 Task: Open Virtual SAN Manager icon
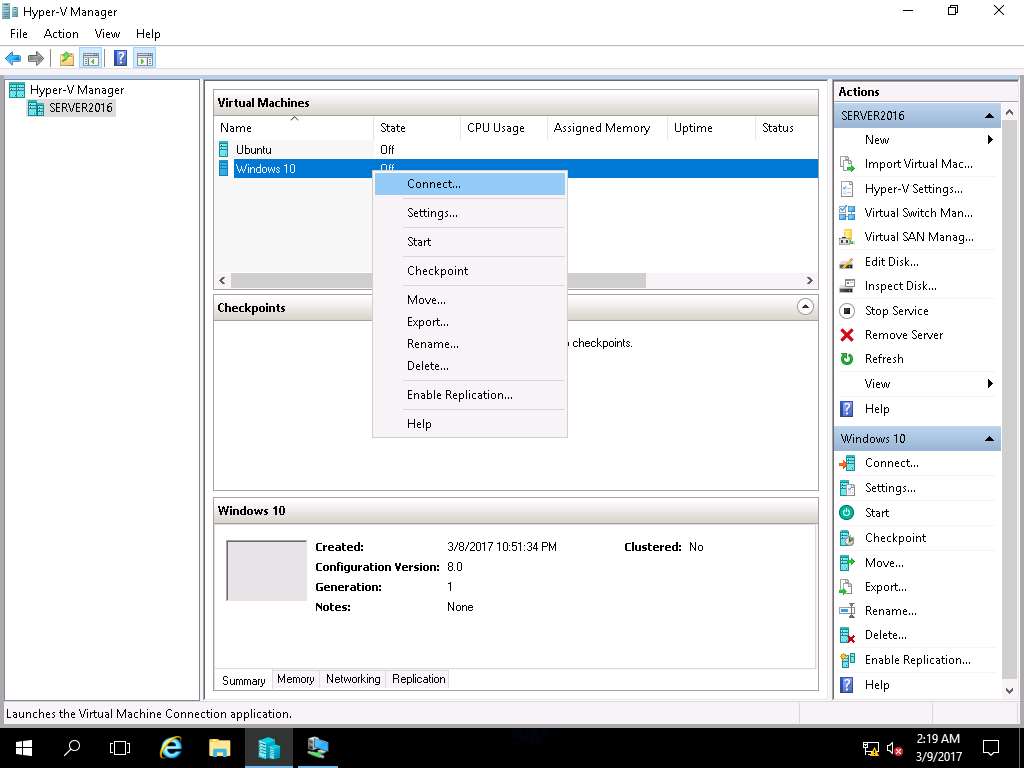point(847,237)
